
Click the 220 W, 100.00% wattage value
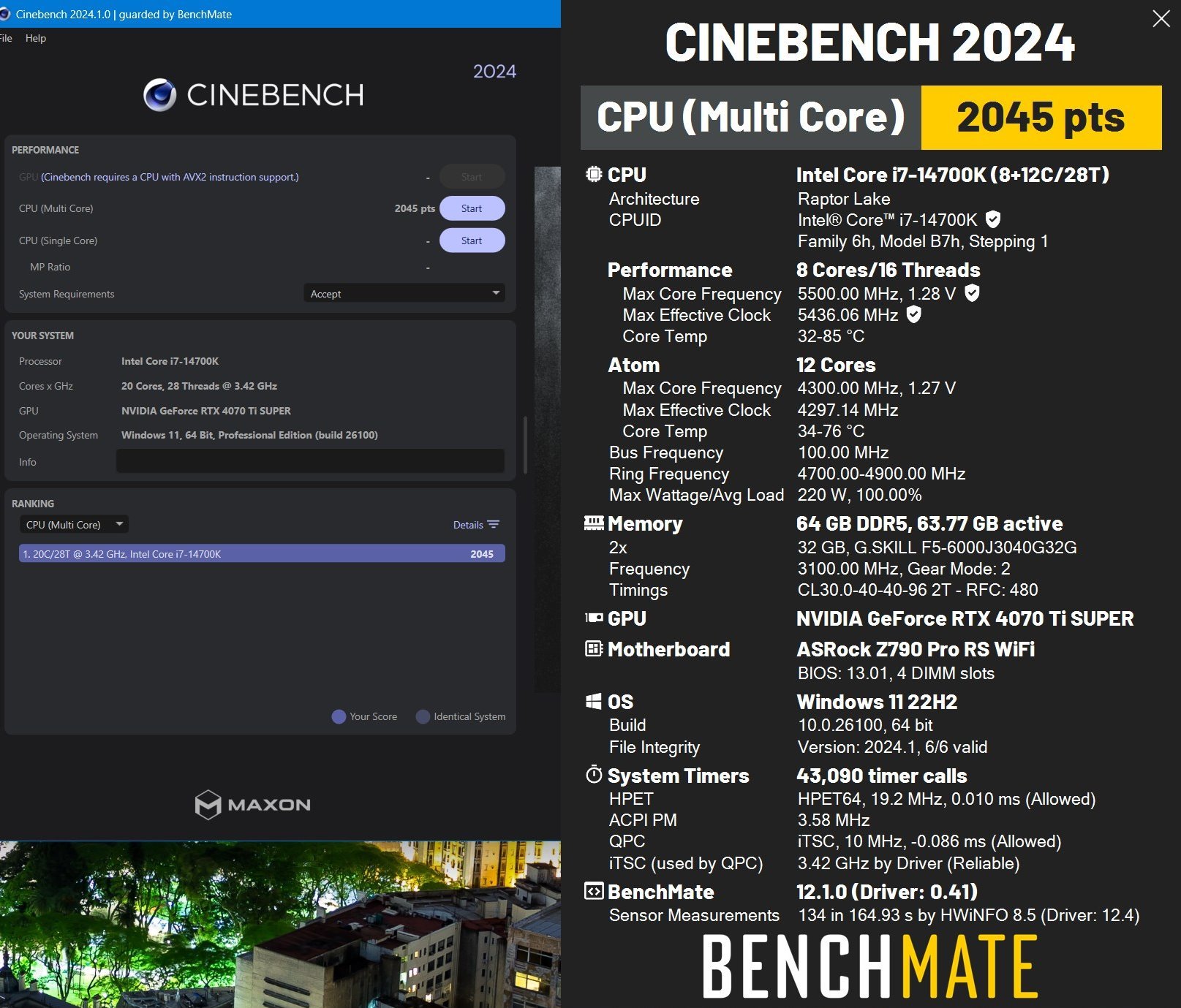click(859, 495)
